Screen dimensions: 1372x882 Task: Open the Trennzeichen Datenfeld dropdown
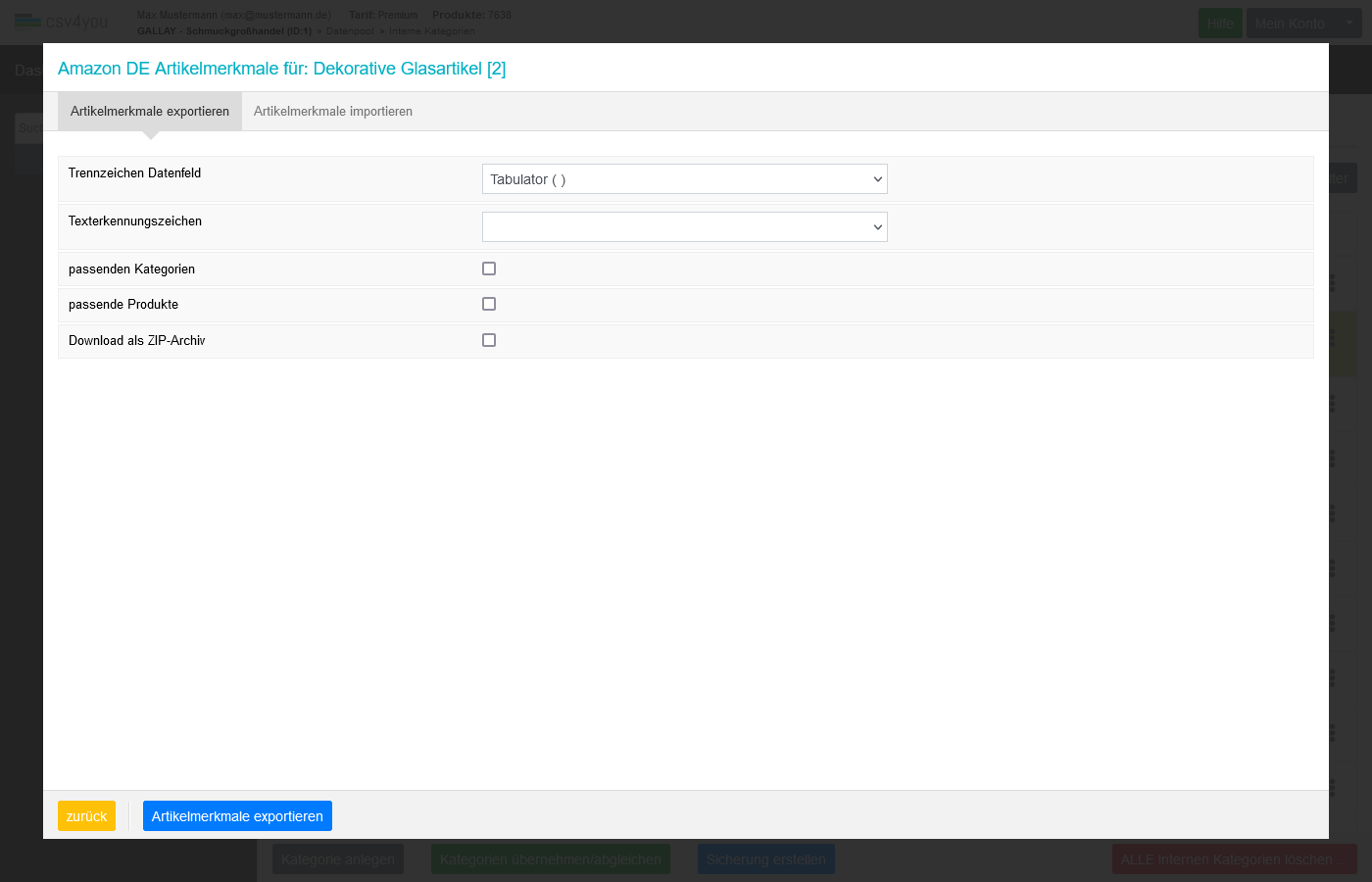pyautogui.click(x=684, y=179)
